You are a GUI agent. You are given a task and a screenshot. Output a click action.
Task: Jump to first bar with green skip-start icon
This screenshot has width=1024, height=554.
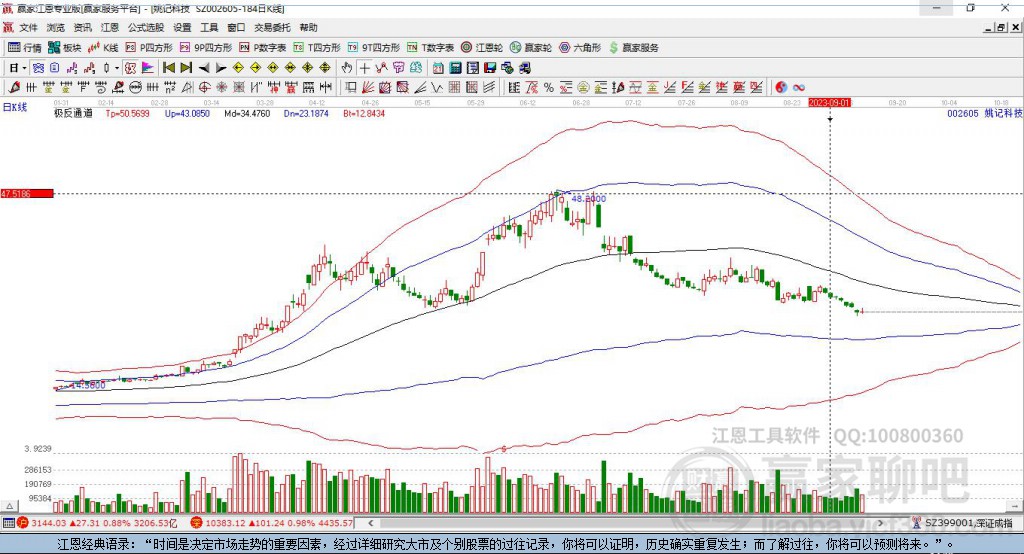168,68
